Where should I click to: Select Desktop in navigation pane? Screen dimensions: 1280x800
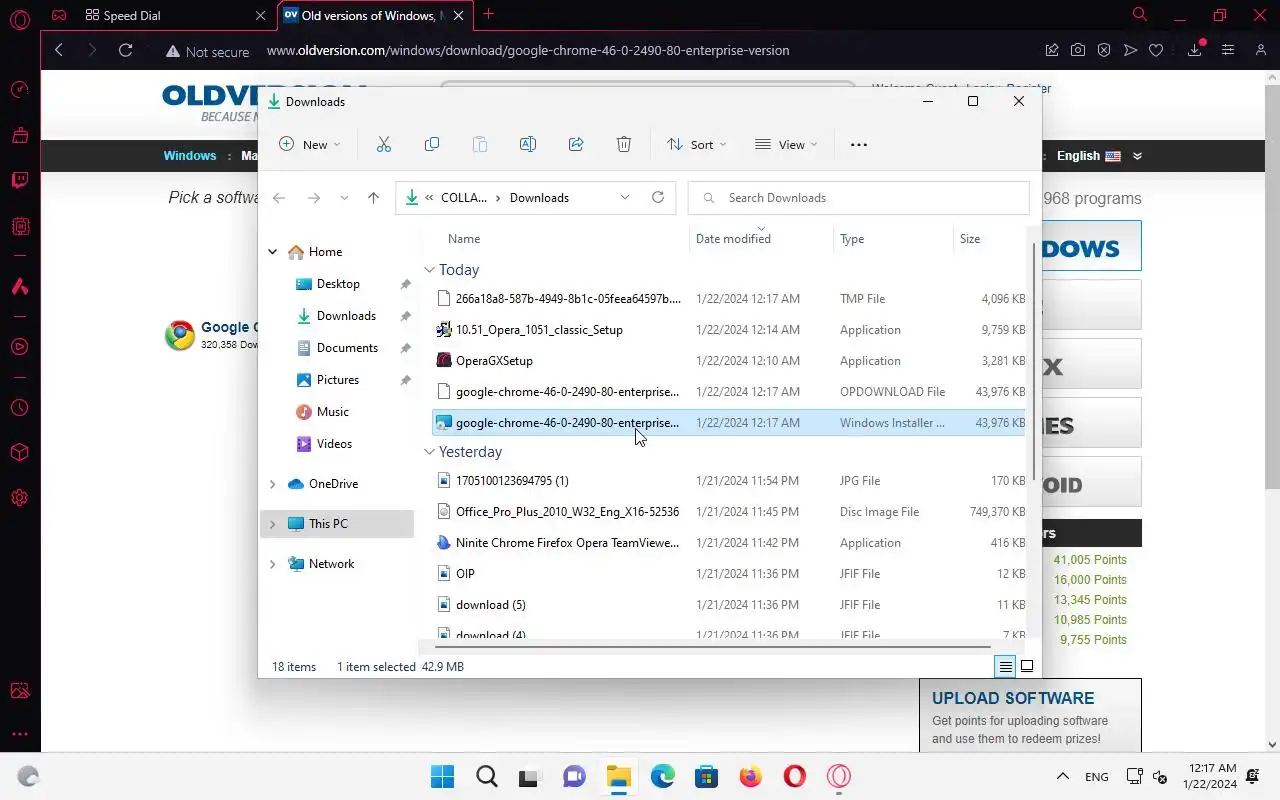point(338,284)
